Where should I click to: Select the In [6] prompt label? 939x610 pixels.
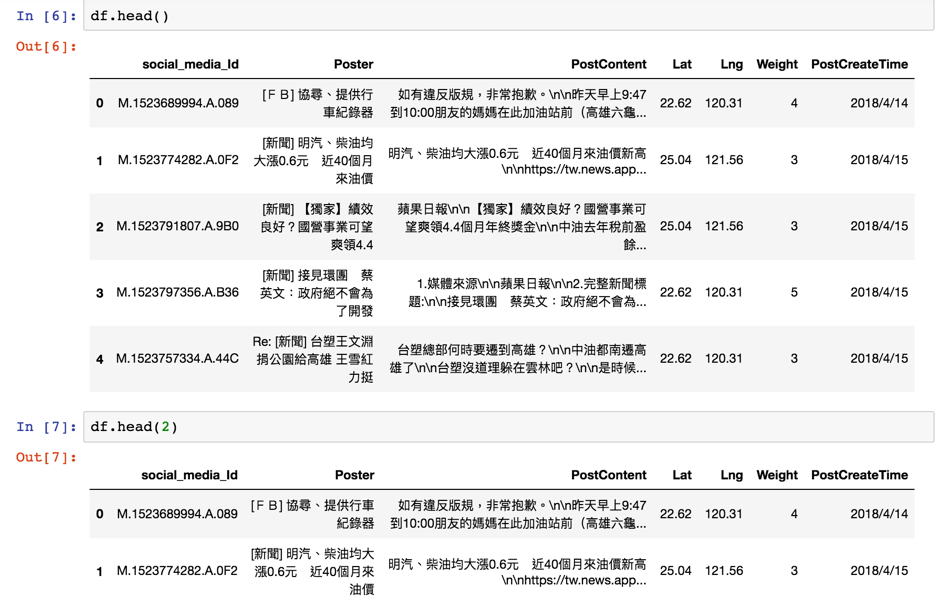[x=46, y=16]
